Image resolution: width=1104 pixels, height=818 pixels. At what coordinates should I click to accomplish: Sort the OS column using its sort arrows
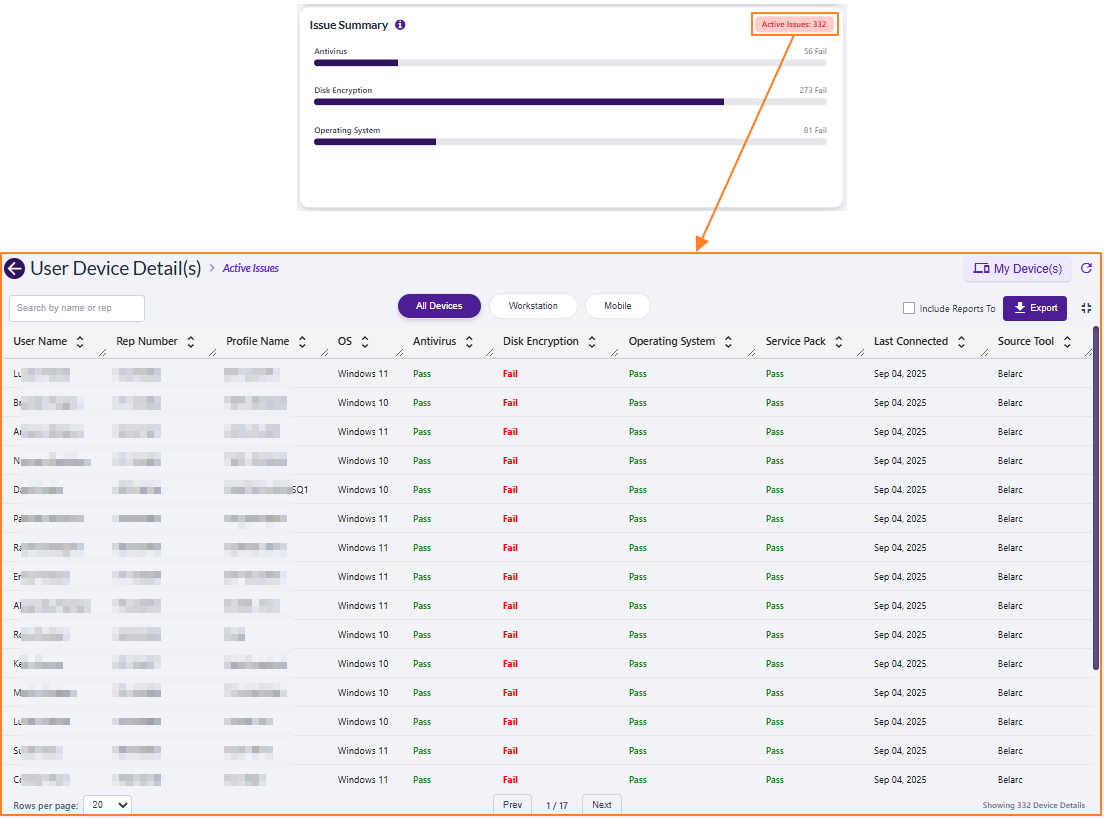coord(364,341)
